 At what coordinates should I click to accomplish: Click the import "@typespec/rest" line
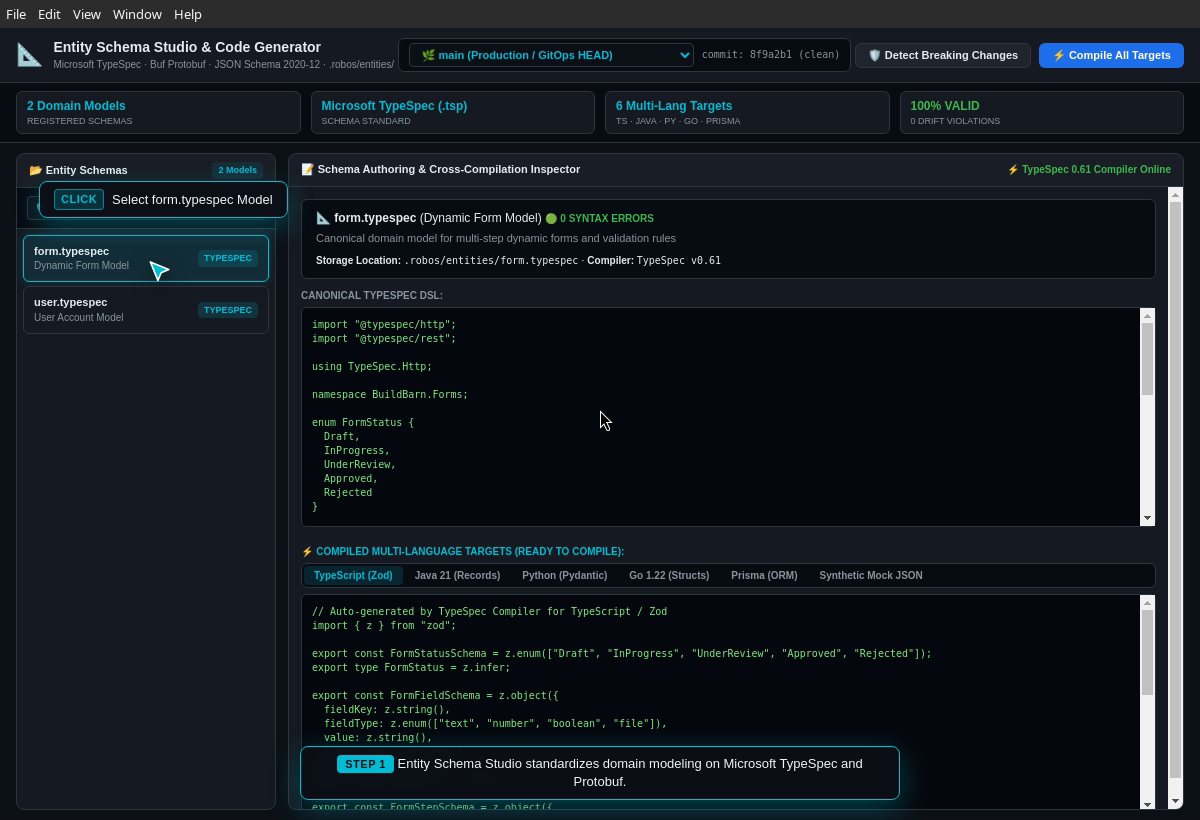point(384,338)
